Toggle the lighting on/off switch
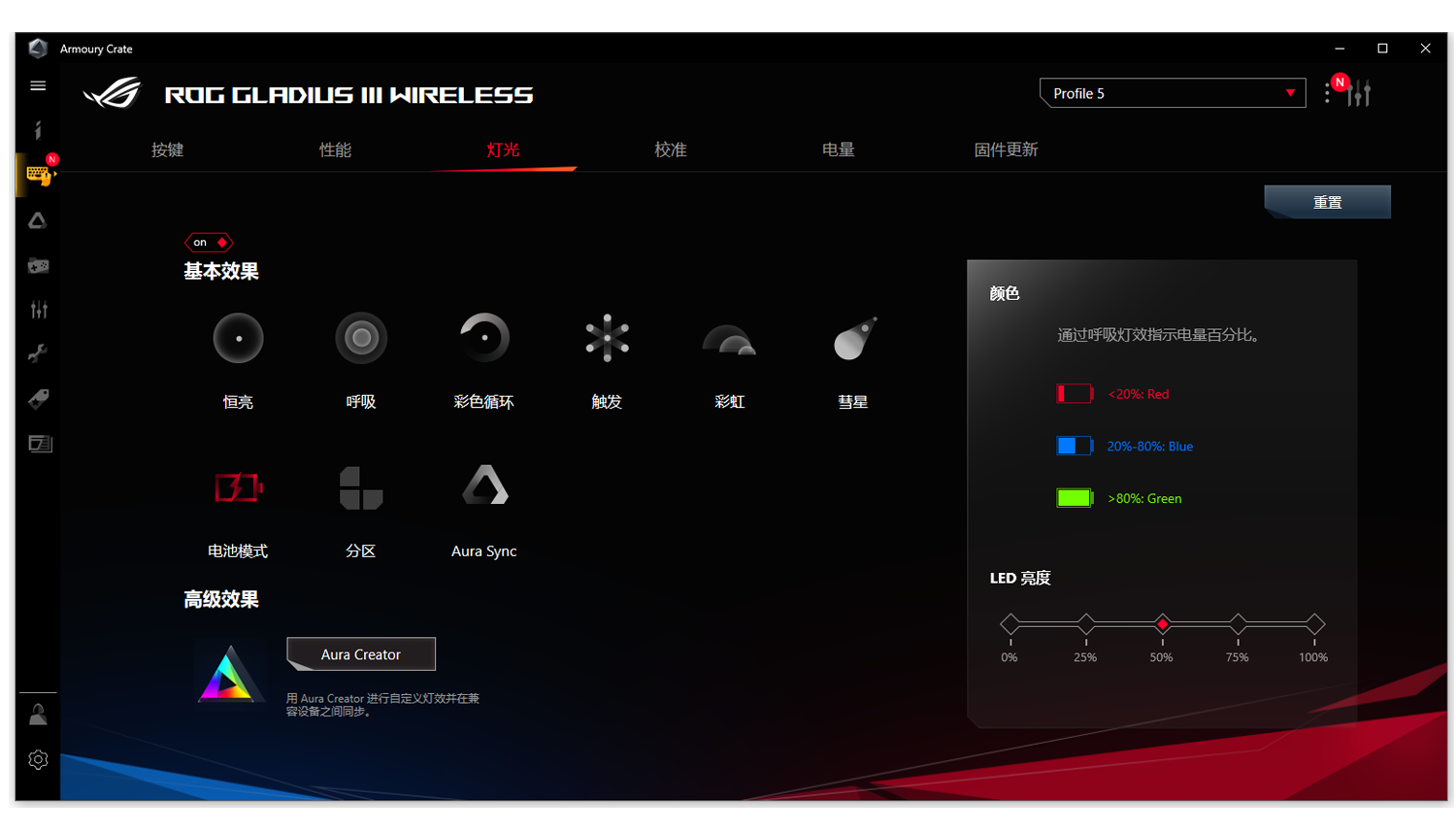This screenshot has width=1456, height=833. [209, 243]
